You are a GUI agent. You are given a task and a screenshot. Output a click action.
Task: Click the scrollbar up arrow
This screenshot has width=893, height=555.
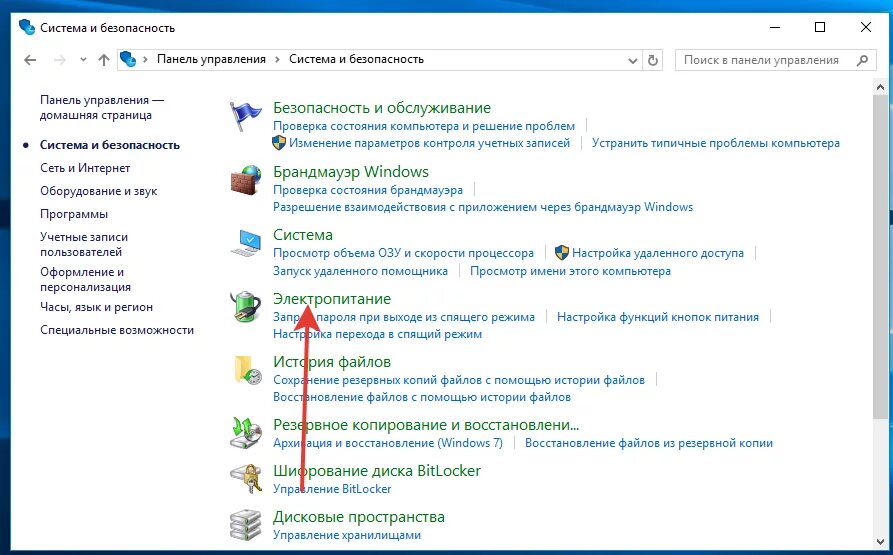coord(880,88)
